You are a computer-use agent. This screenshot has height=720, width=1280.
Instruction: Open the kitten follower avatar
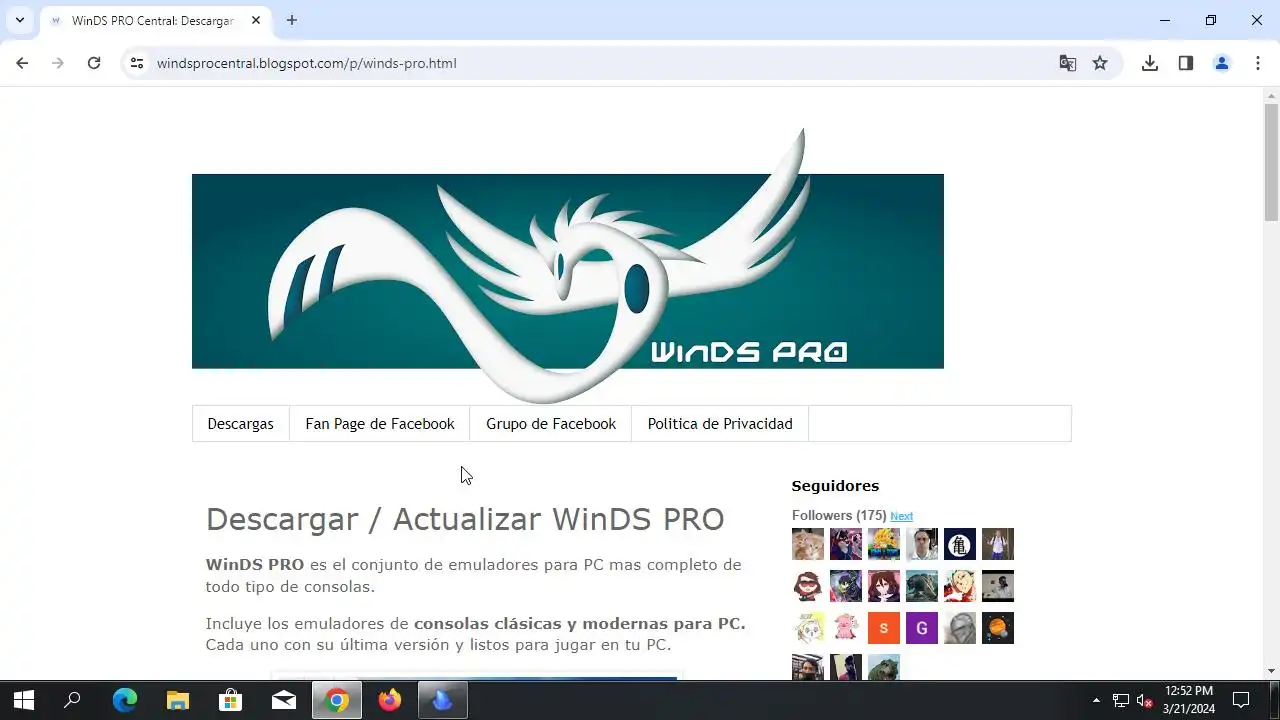tap(808, 544)
